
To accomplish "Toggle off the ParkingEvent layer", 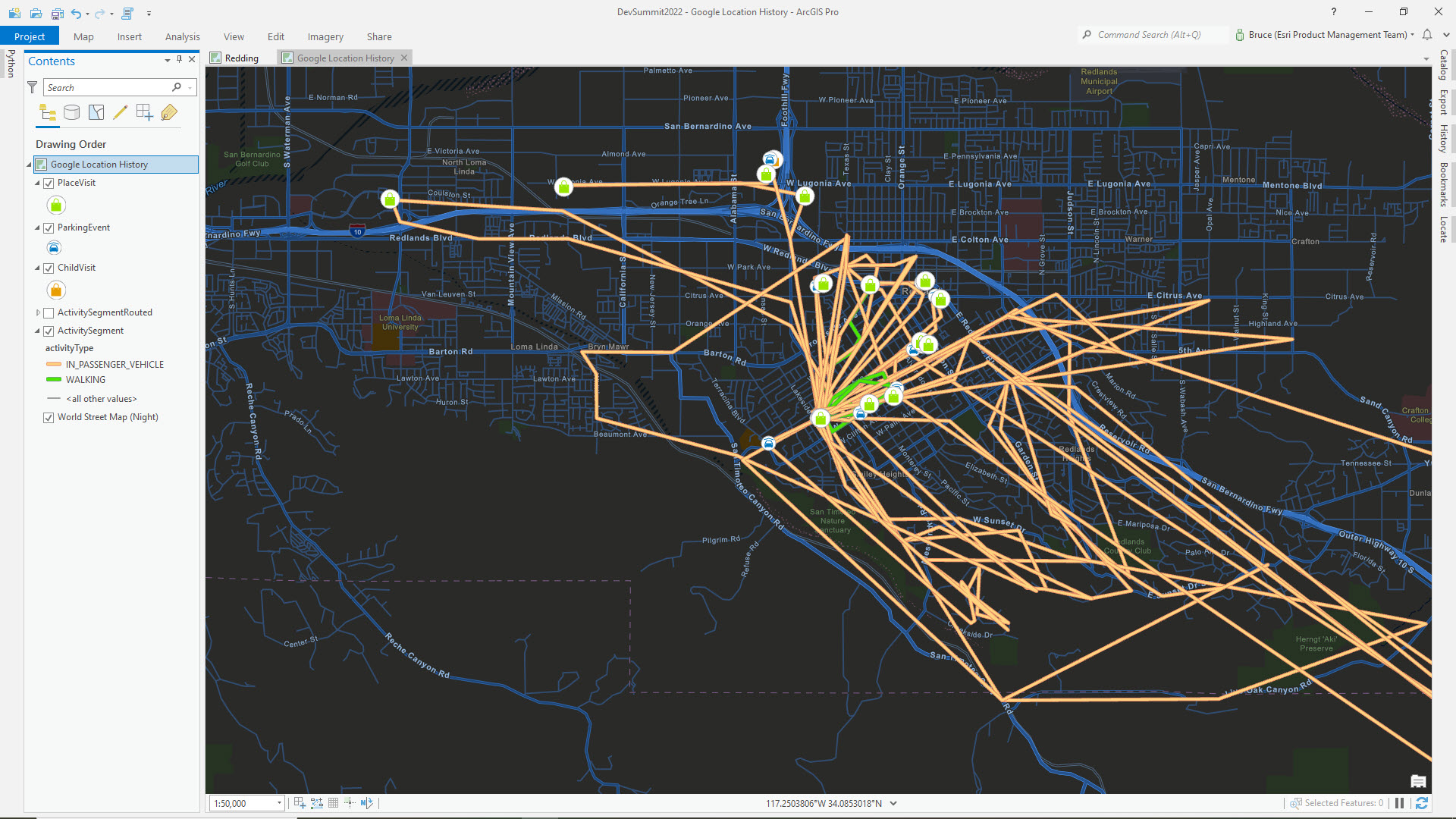I will click(x=49, y=227).
